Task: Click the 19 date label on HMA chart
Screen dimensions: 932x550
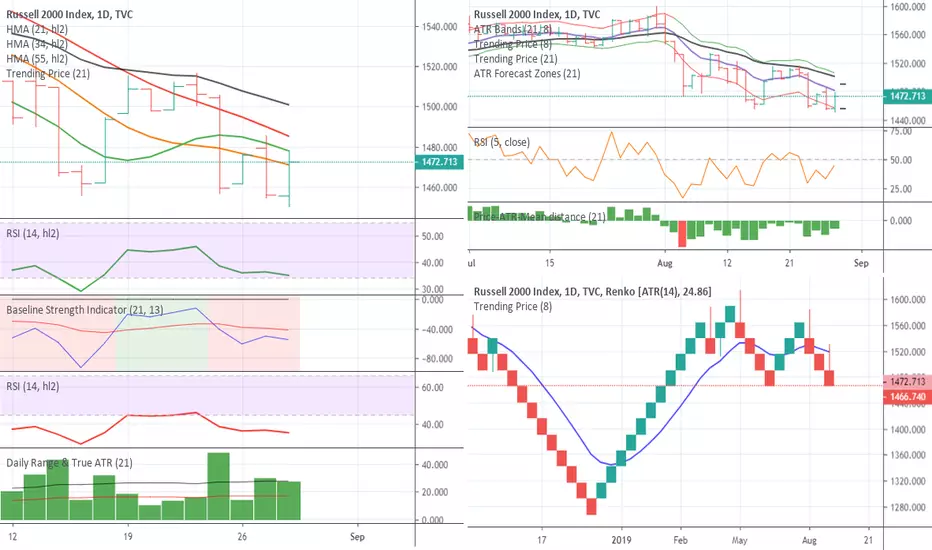Action: 128,536
